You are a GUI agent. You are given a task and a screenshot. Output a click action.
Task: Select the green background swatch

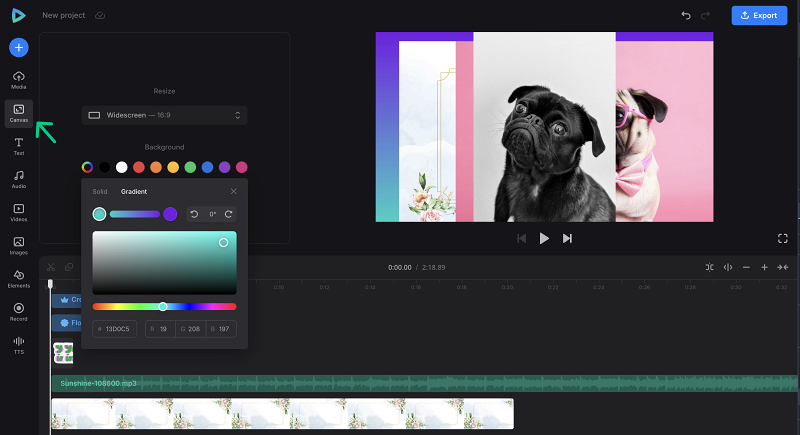click(x=190, y=167)
